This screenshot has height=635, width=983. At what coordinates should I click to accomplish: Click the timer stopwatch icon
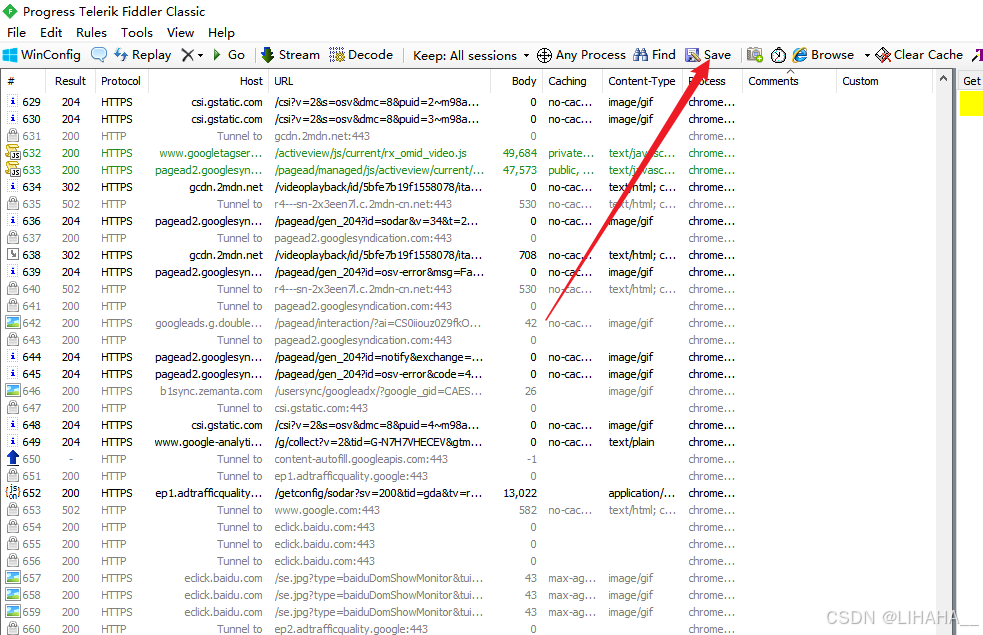[x=778, y=55]
